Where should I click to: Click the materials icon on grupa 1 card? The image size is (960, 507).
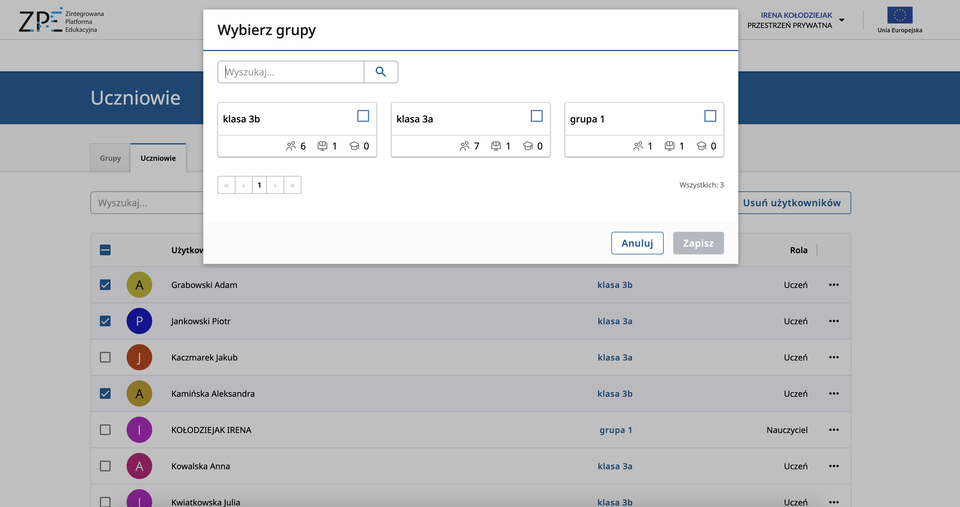point(670,146)
